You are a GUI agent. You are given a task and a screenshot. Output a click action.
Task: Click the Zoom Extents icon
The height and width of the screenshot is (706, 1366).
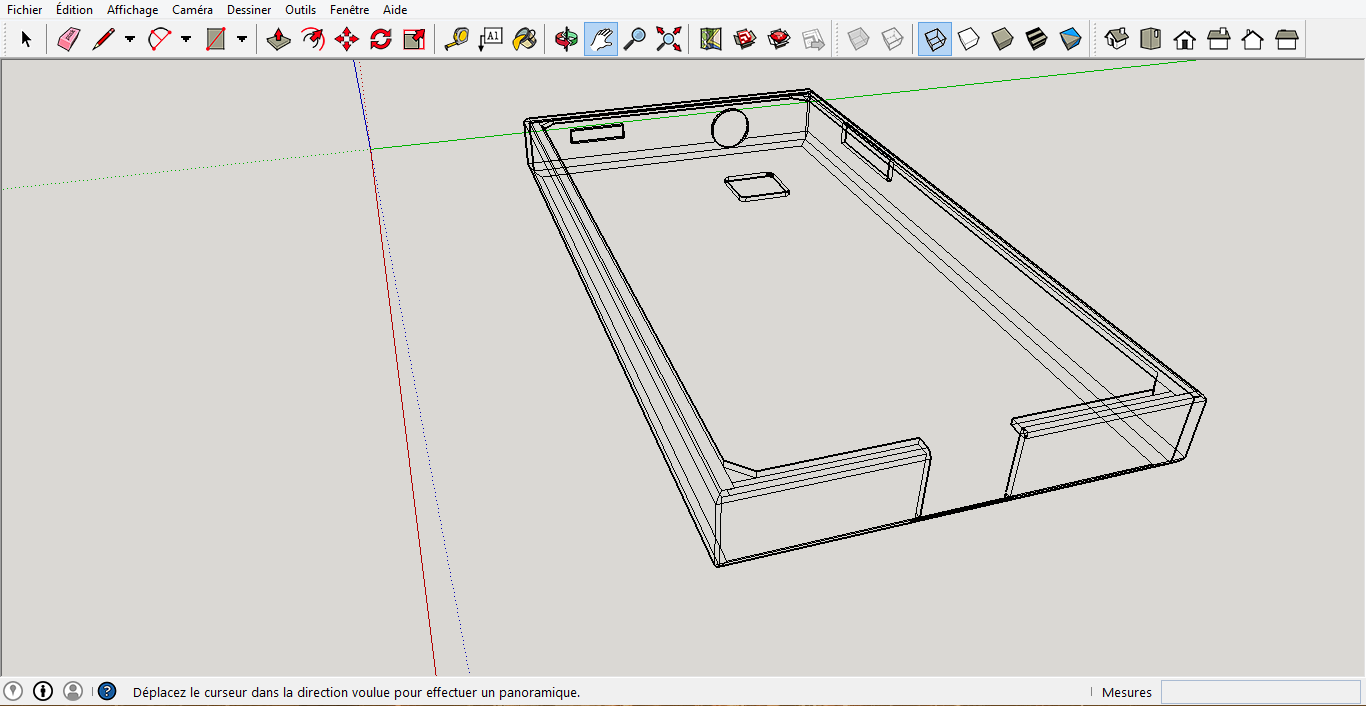pyautogui.click(x=668, y=40)
